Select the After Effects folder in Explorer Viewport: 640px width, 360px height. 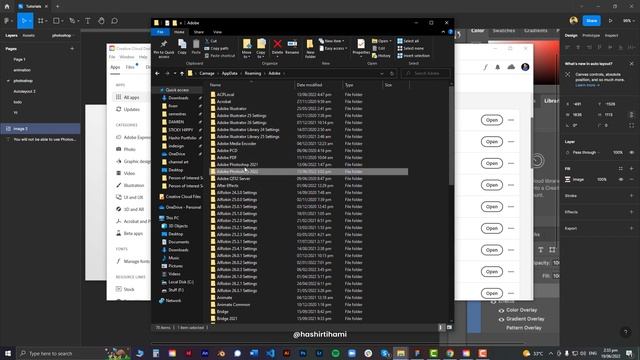[x=228, y=185]
